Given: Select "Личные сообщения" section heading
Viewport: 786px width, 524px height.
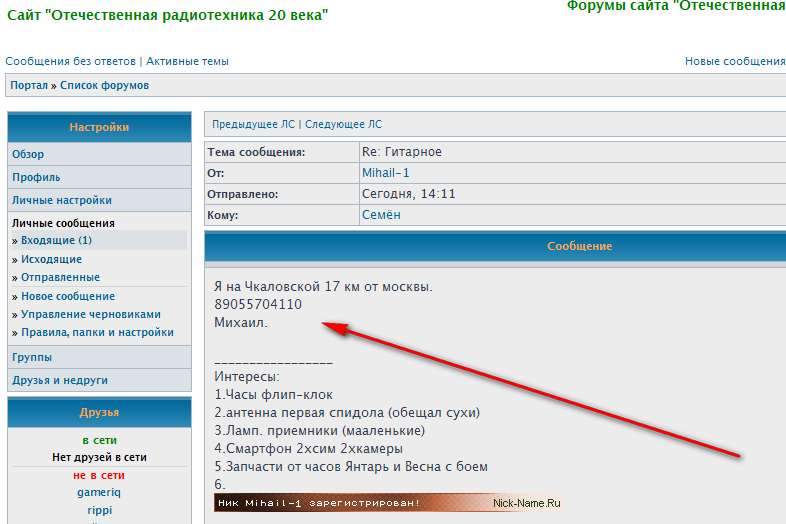Looking at the screenshot, I should [x=63, y=223].
